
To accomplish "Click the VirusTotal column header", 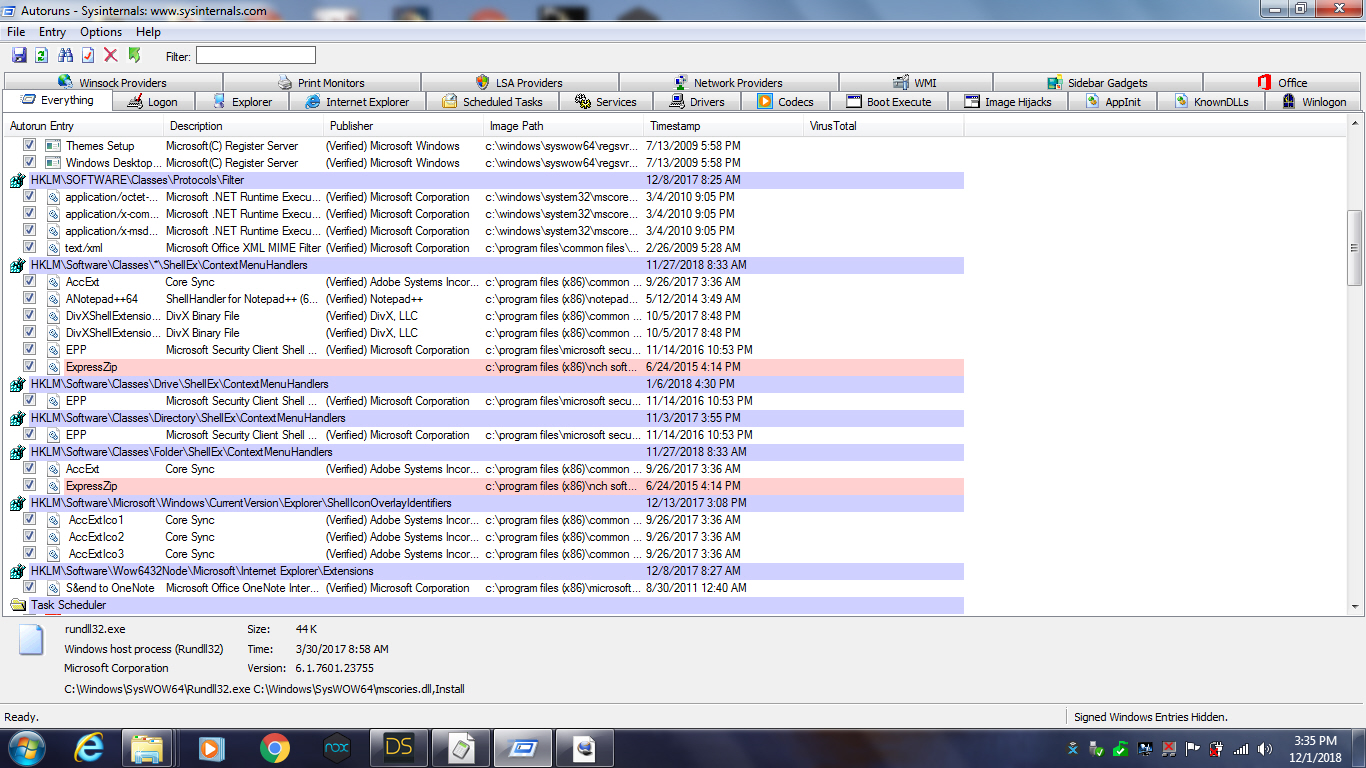I will pos(884,126).
